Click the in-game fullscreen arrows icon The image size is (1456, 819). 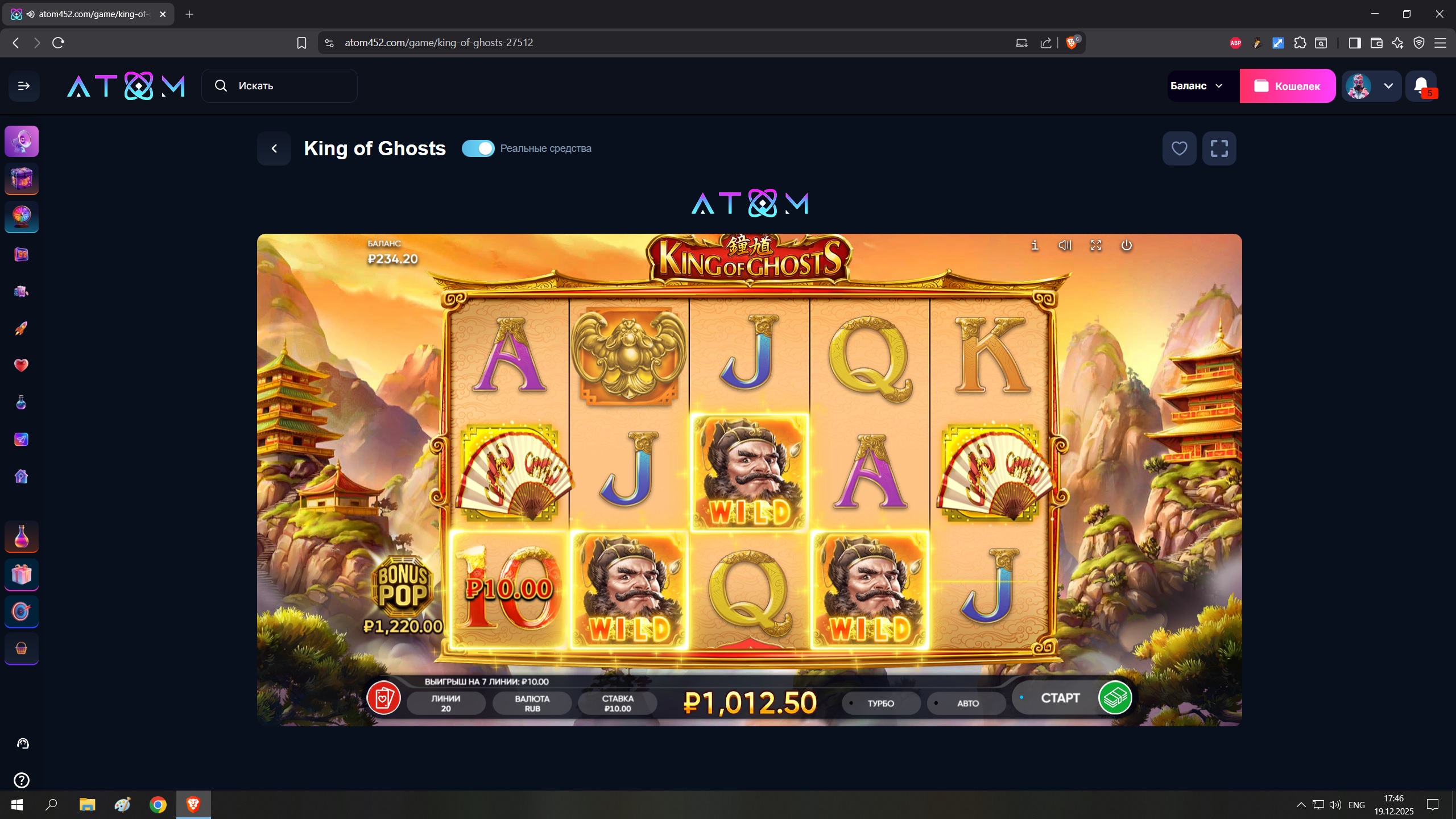pyautogui.click(x=1095, y=245)
